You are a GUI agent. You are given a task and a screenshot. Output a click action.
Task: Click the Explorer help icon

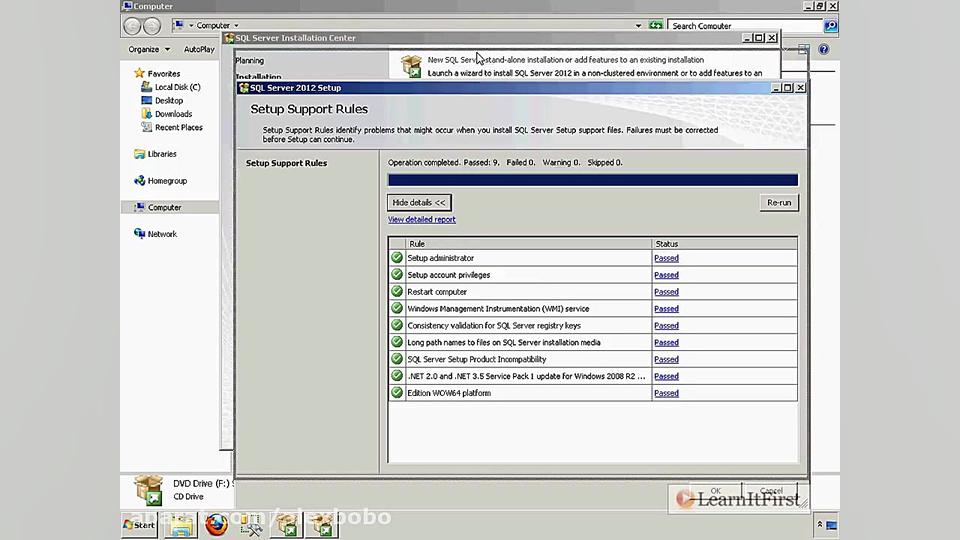(x=823, y=49)
